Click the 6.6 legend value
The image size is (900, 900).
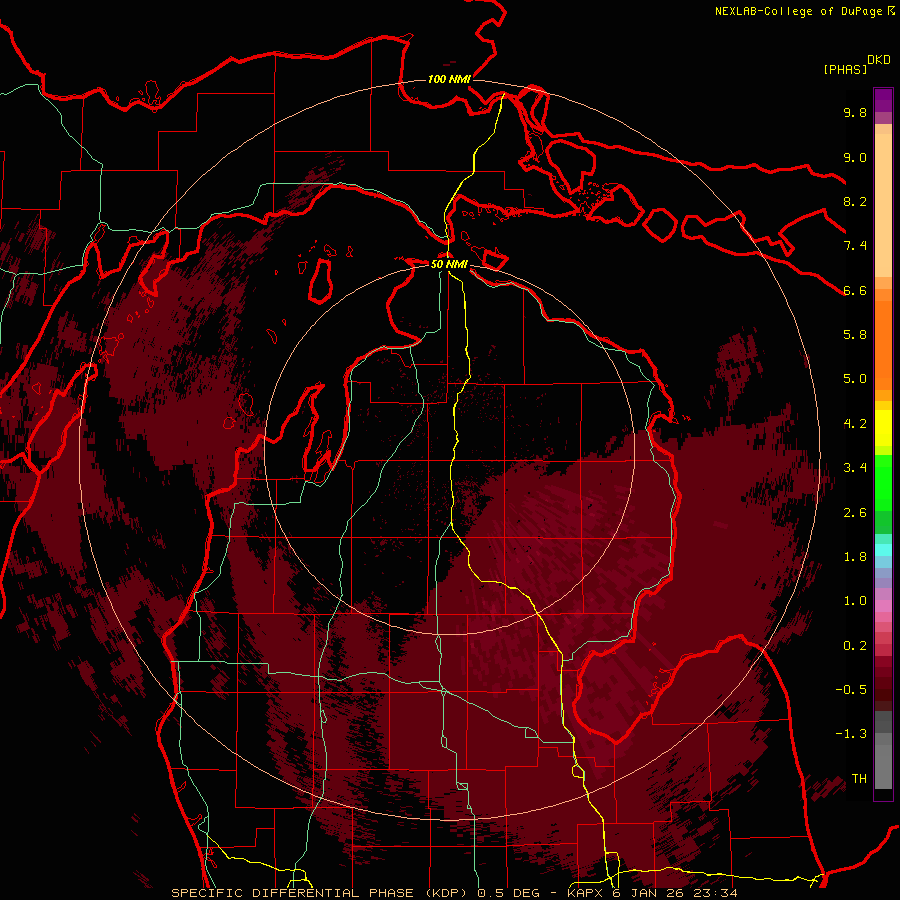[855, 290]
